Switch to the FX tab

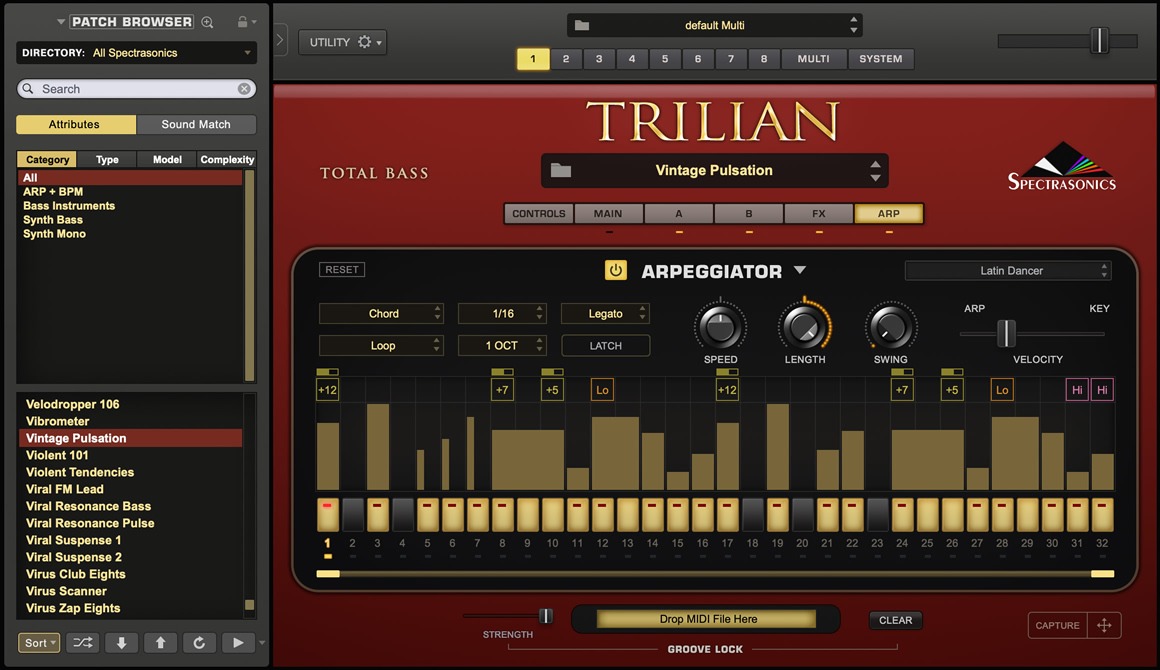point(818,213)
